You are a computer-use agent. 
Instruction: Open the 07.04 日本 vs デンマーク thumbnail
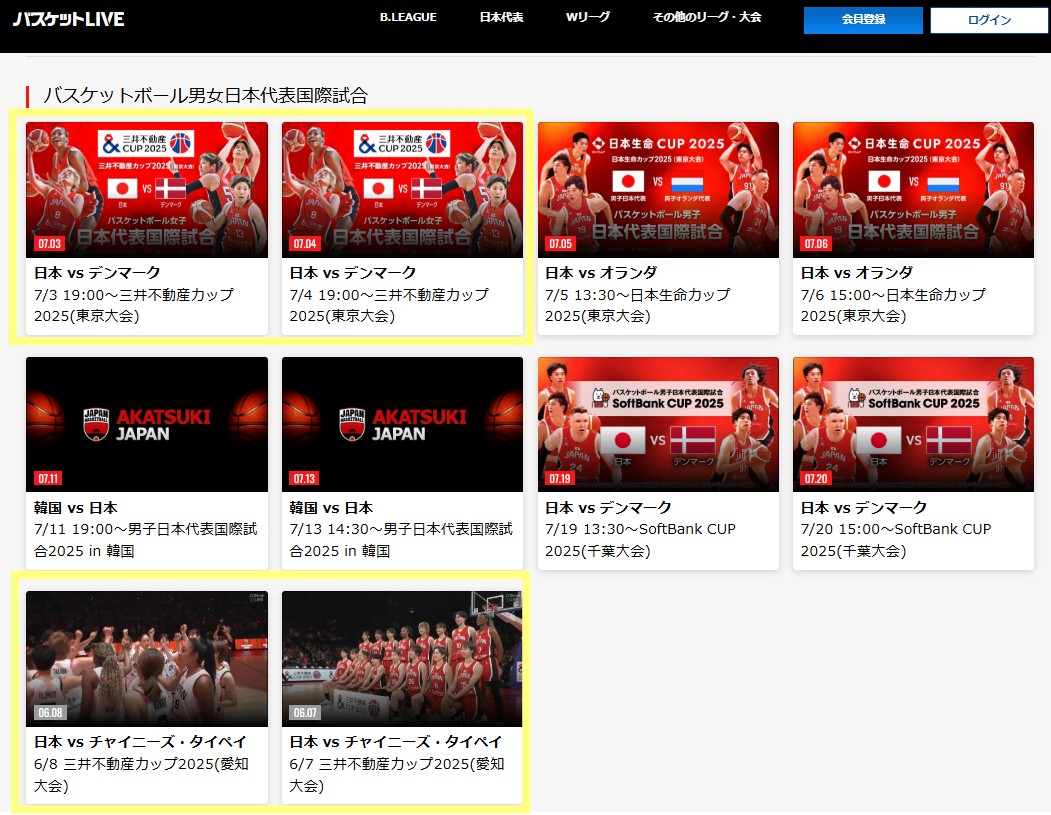click(x=402, y=190)
